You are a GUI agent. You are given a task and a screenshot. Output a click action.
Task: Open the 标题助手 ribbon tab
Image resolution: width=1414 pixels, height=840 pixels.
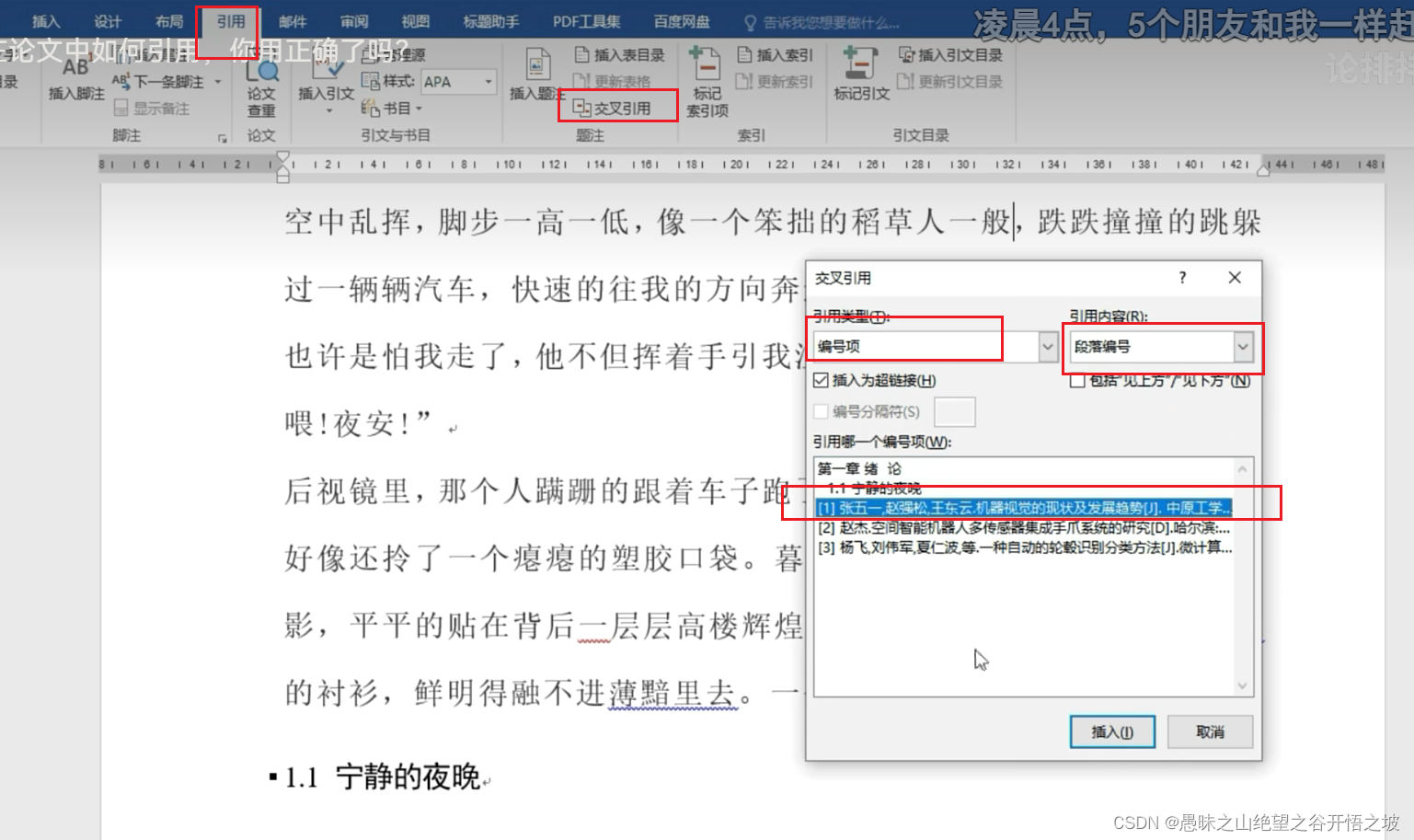(491, 21)
